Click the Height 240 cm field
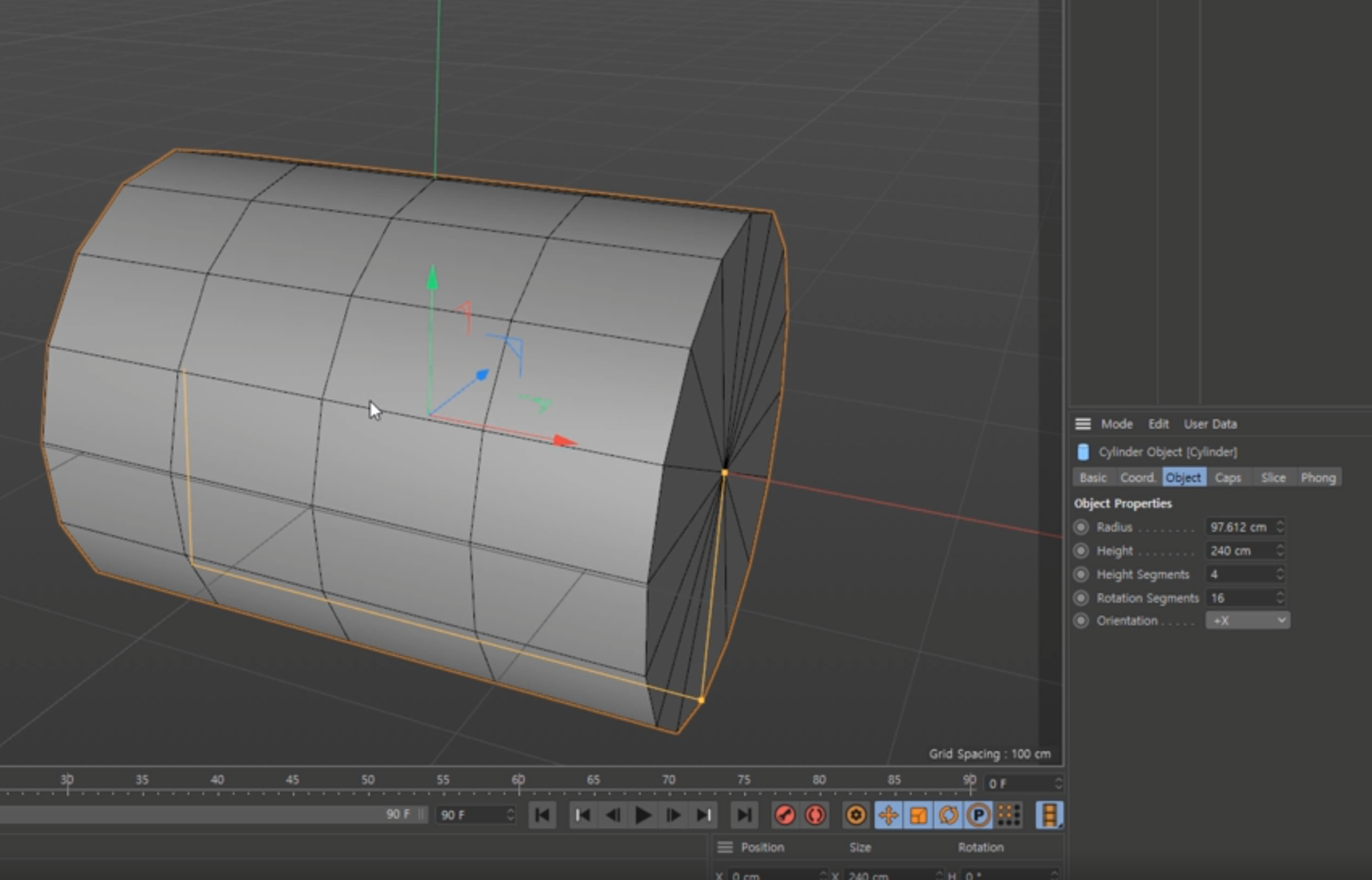The image size is (1372, 880). click(1240, 551)
